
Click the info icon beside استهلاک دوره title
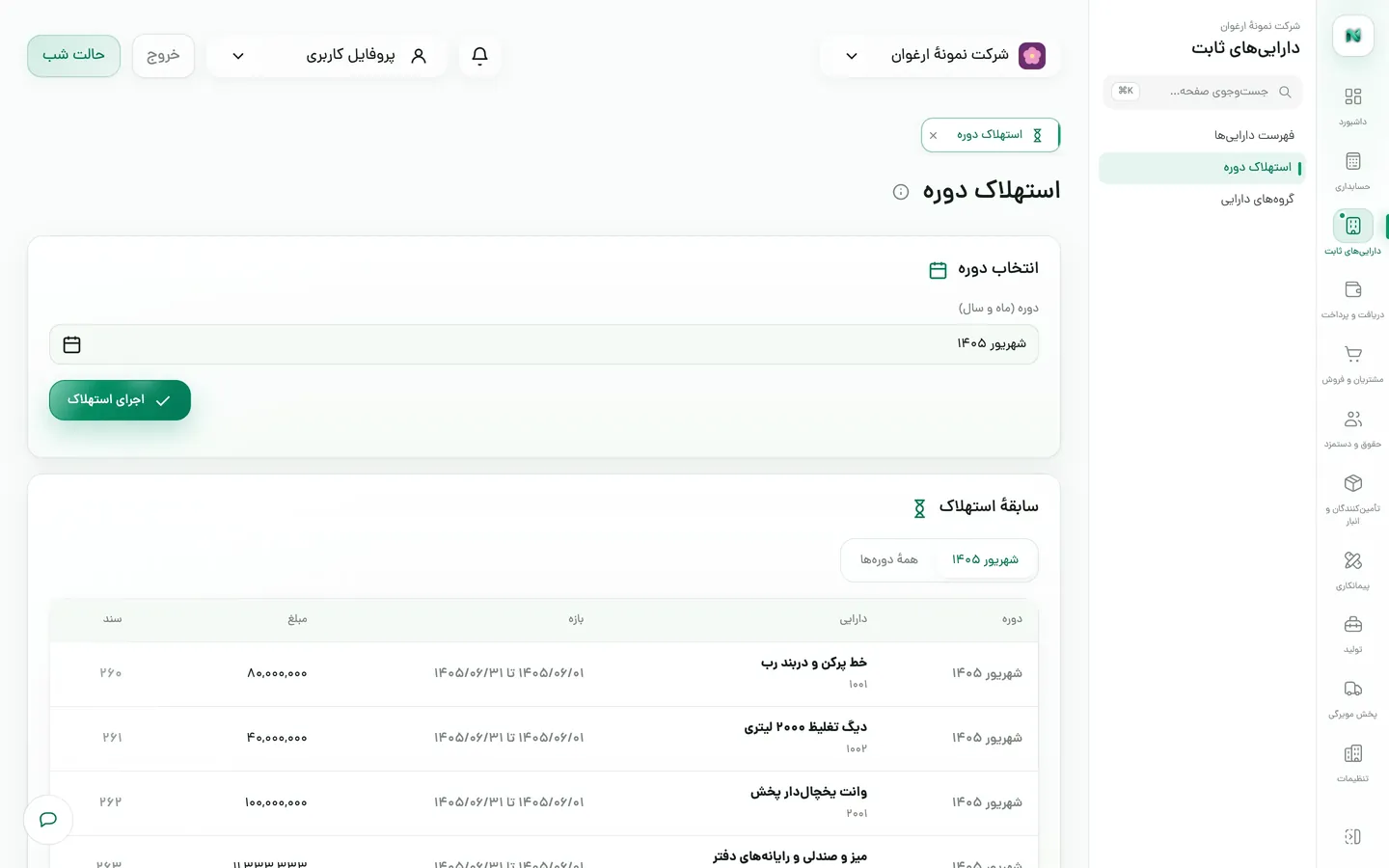(901, 192)
